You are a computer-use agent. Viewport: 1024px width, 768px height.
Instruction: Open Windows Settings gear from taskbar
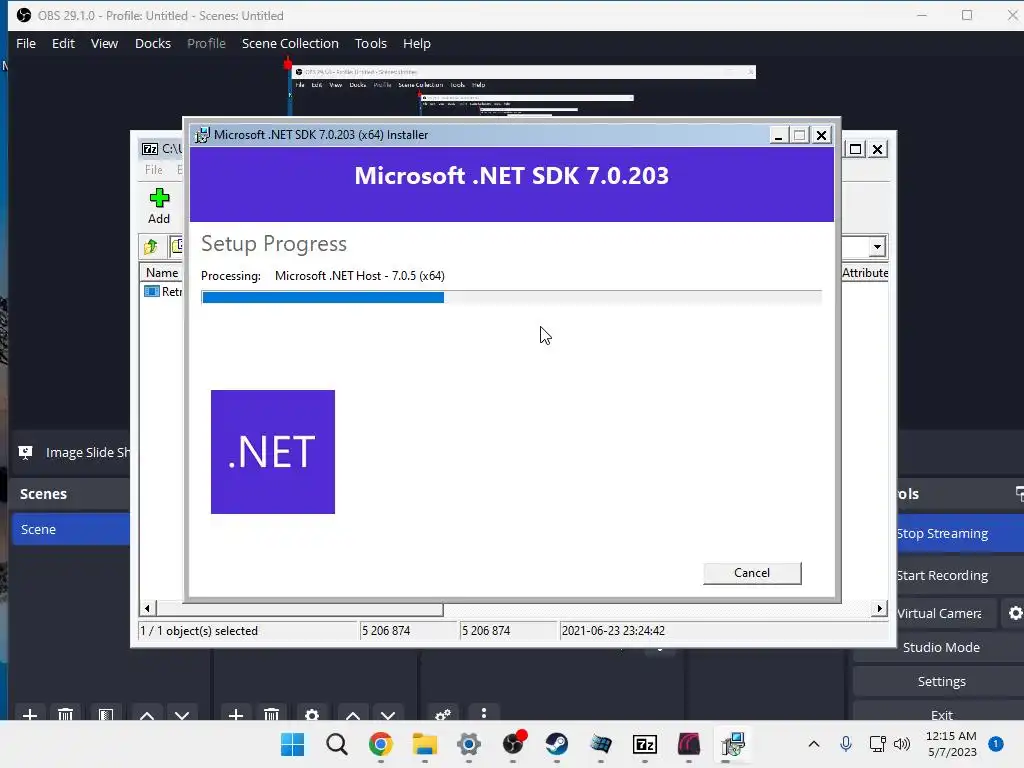tap(469, 744)
